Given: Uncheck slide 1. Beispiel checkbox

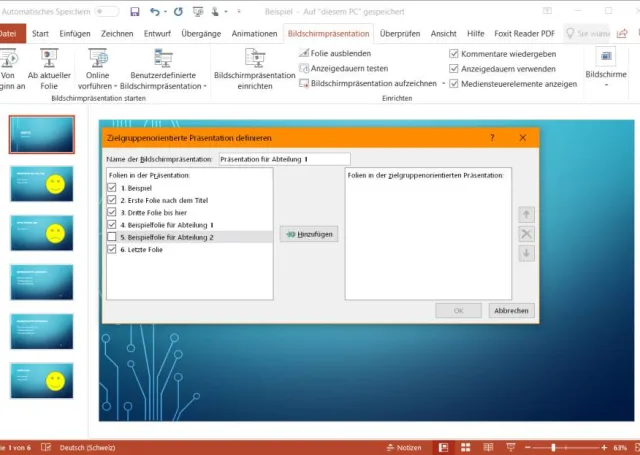Looking at the screenshot, I should (x=111, y=188).
